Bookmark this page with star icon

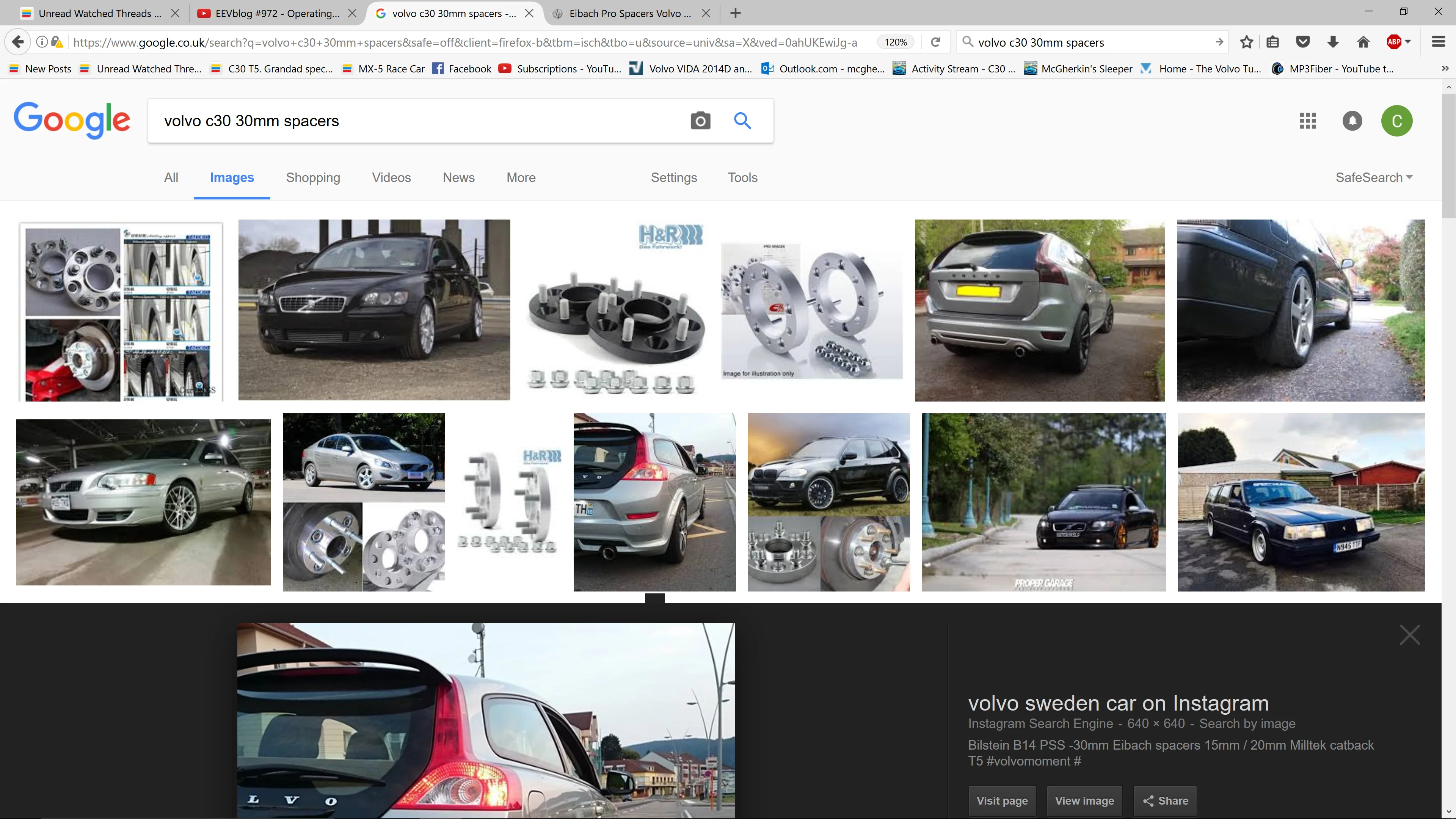click(x=1246, y=42)
